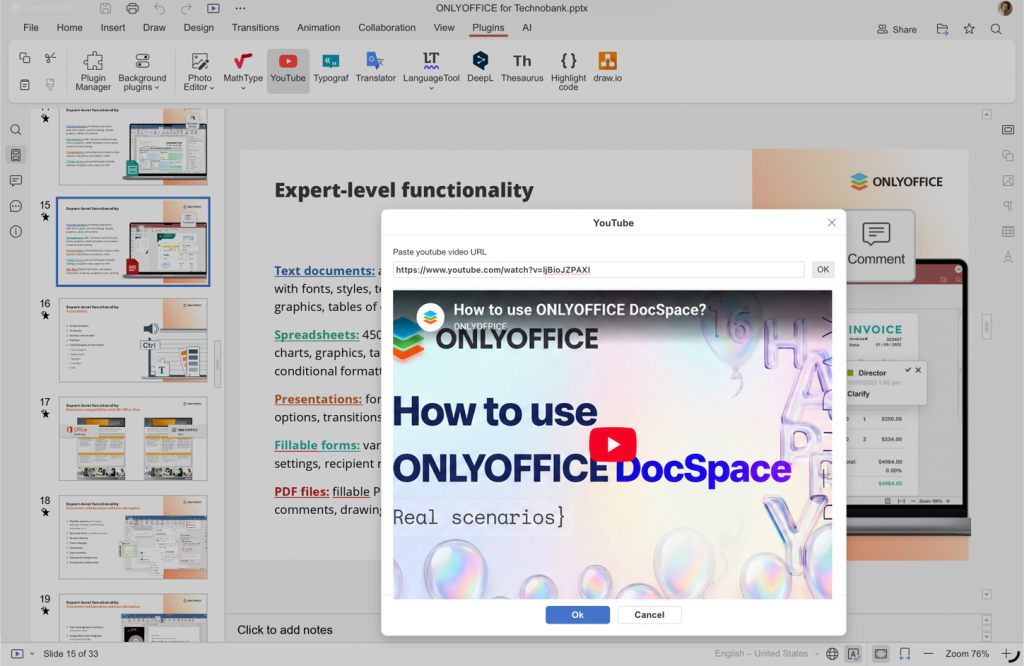
Task: Confirm dialog with blue Ok button
Action: [x=577, y=614]
